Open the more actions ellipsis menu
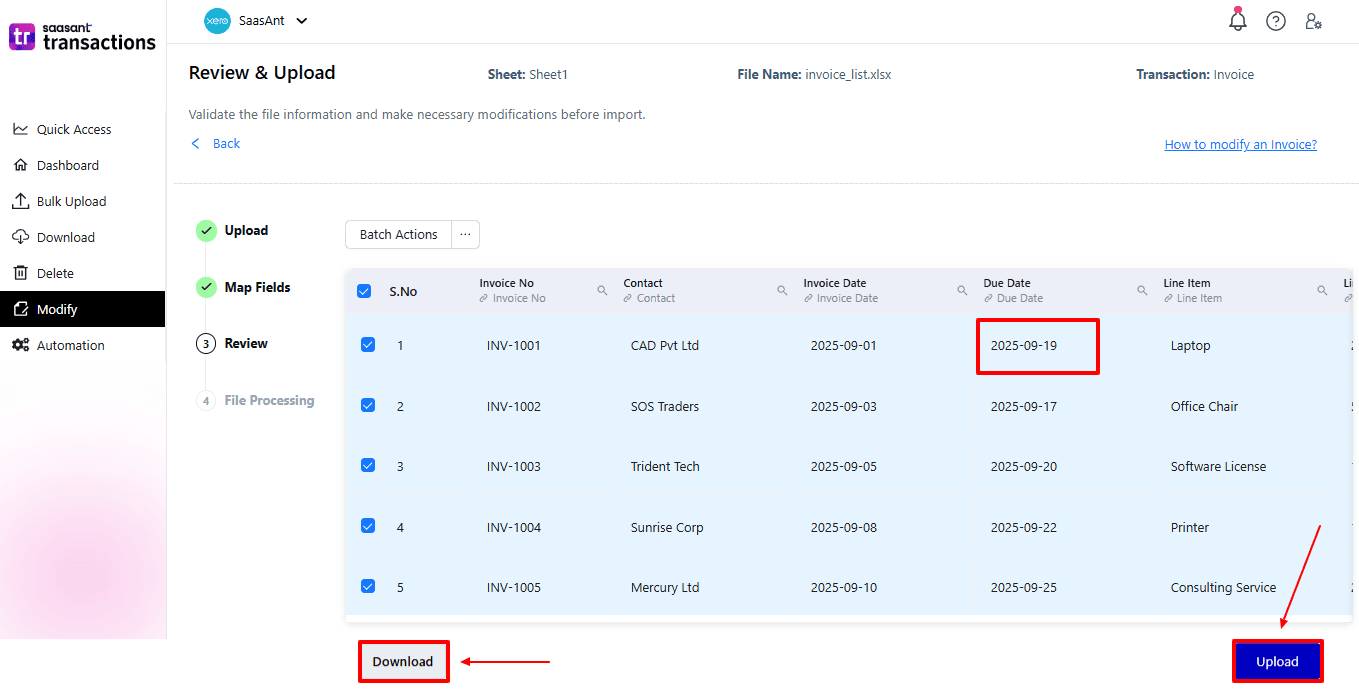1359x689 pixels. pos(464,234)
